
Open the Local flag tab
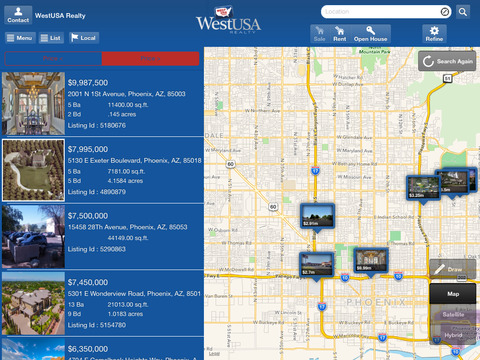(84, 38)
